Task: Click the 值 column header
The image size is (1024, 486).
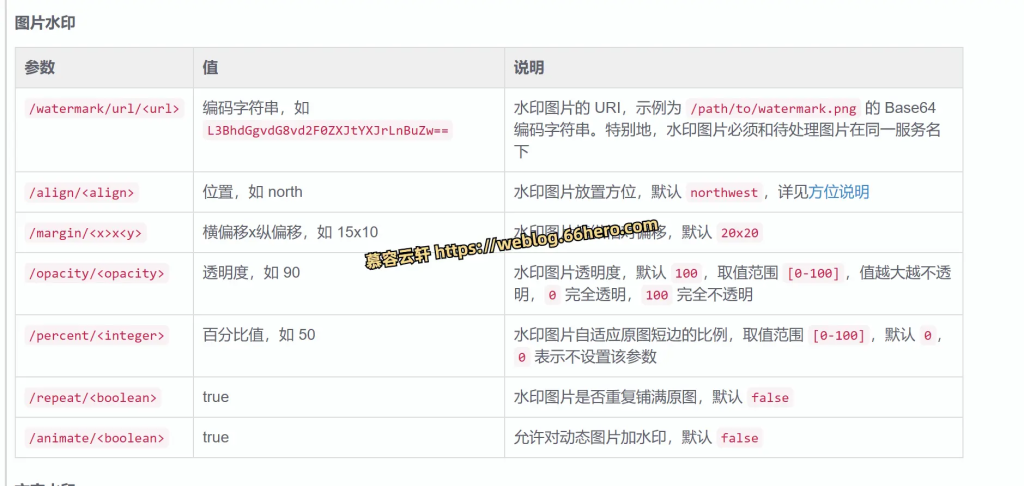Action: (x=211, y=68)
